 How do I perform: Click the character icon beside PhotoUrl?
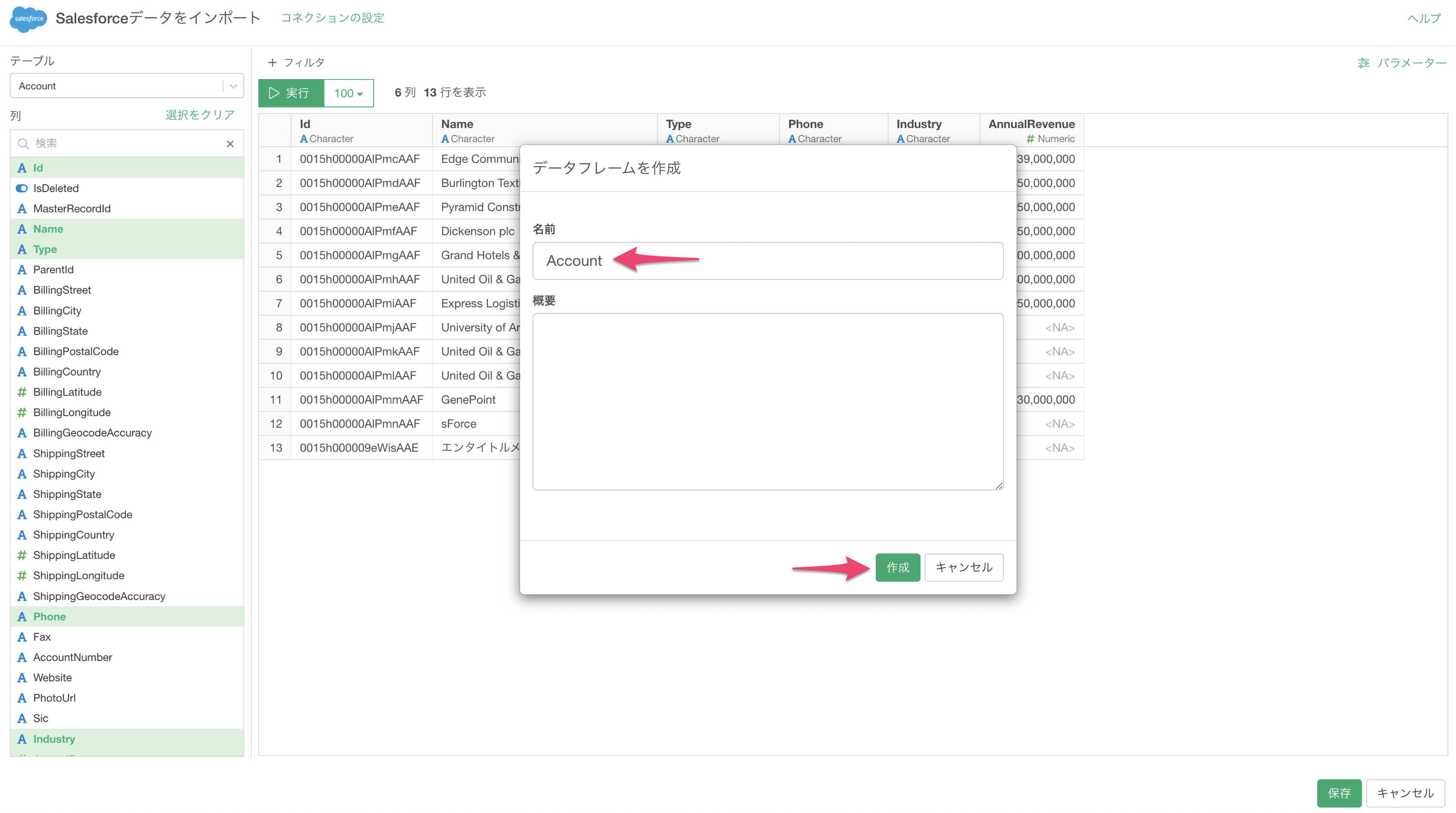[22, 698]
